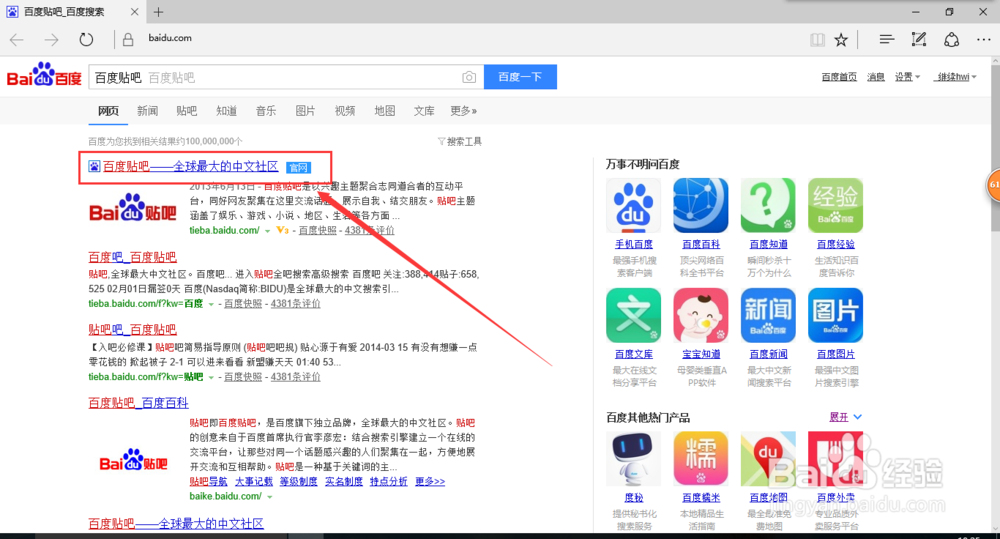Expand arrow next to tieba.baidu.com/ URL
1000x539 pixels.
[x=268, y=231]
